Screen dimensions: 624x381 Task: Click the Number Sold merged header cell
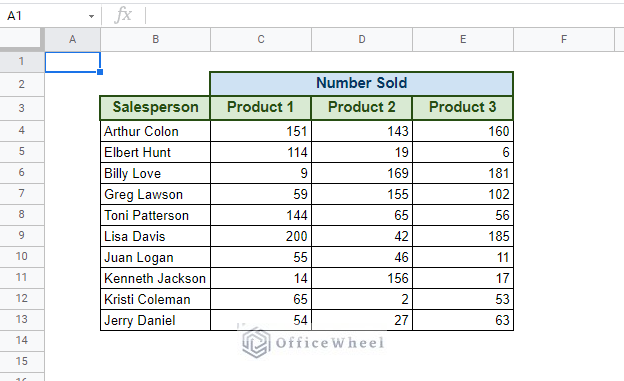[x=361, y=83]
